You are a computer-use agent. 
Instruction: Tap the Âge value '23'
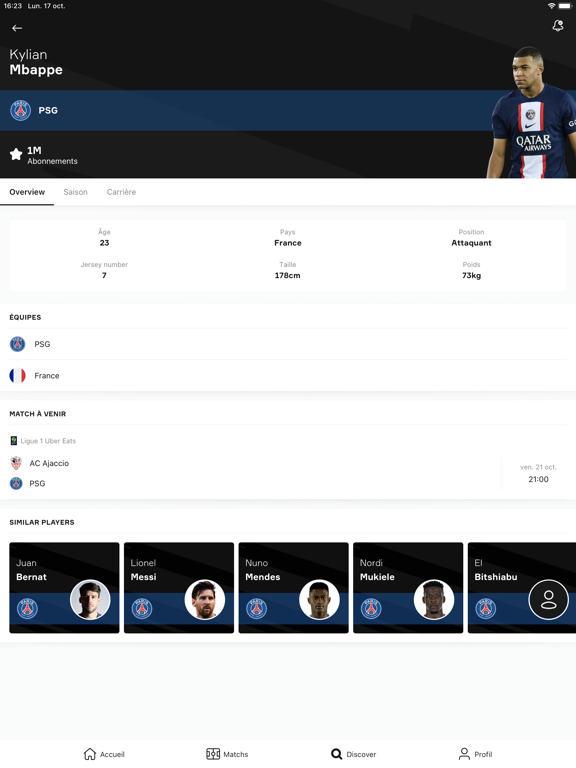point(104,243)
